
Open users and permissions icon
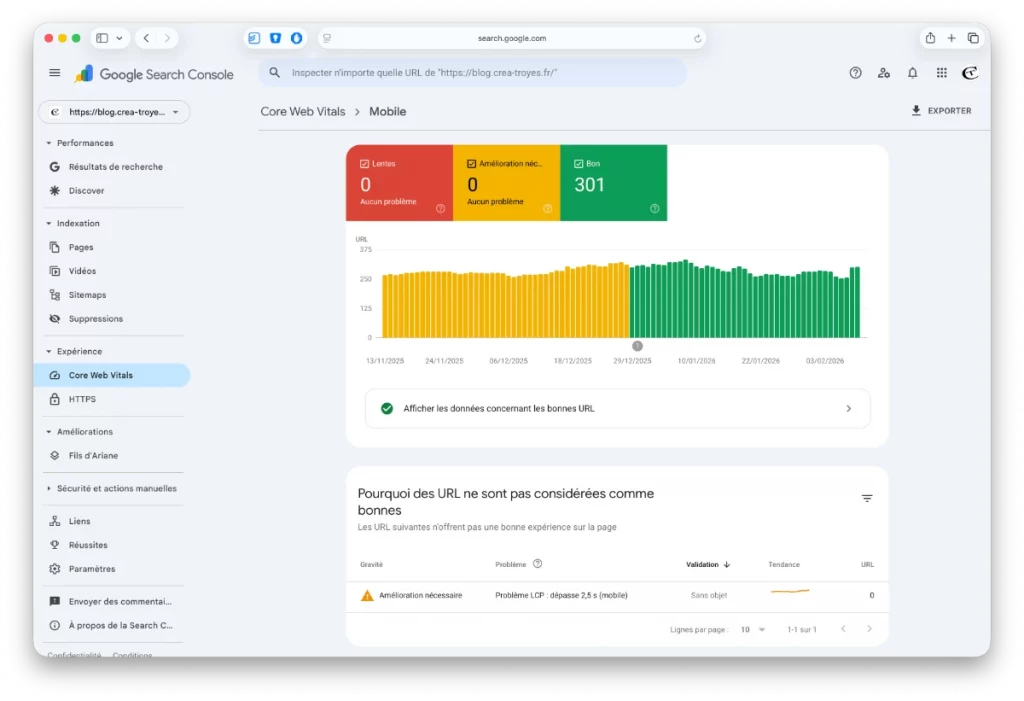884,73
